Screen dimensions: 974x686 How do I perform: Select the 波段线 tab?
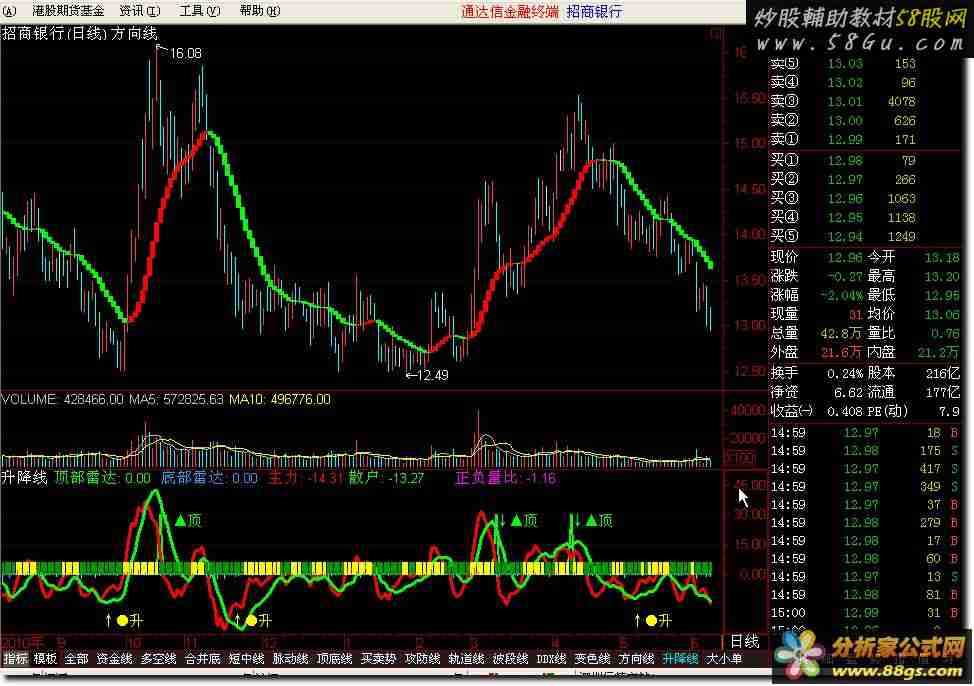pos(511,658)
